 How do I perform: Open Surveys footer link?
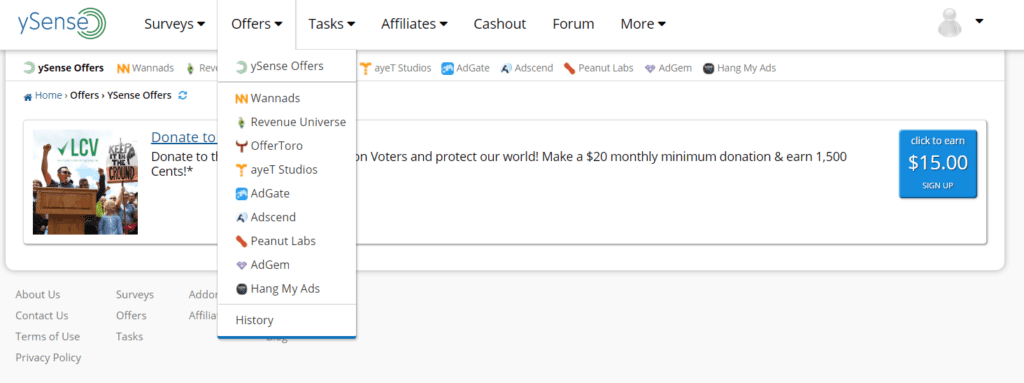(135, 295)
